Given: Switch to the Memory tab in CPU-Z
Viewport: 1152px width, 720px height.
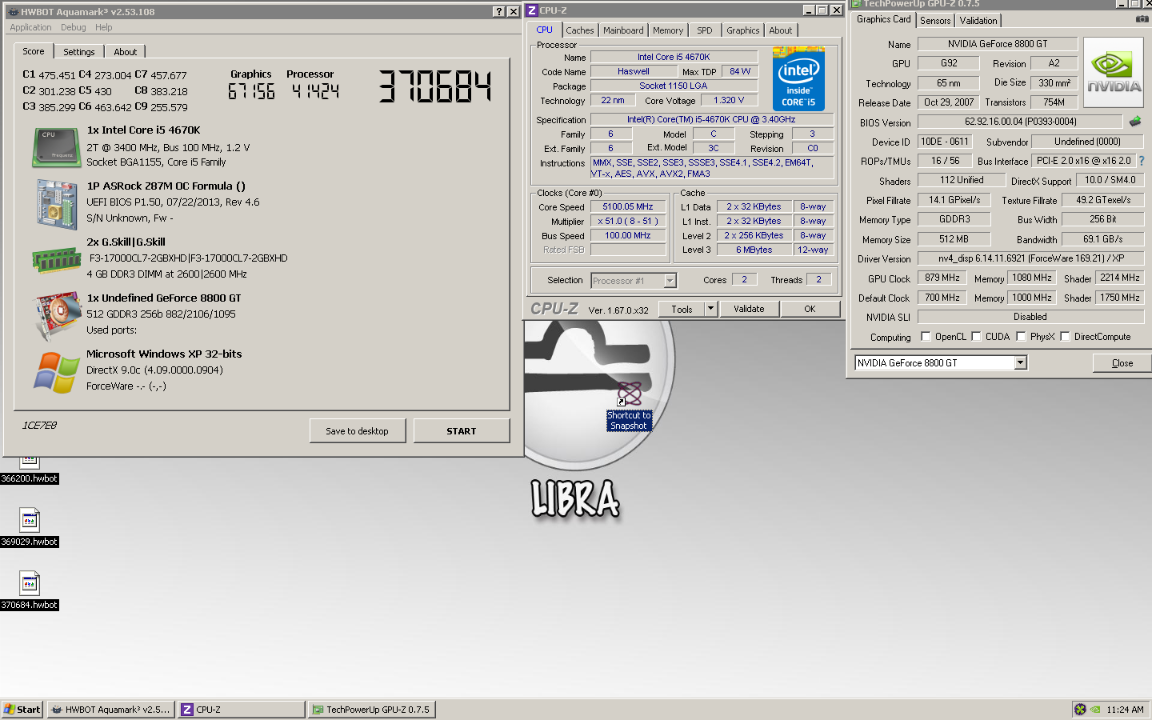Looking at the screenshot, I should point(668,30).
